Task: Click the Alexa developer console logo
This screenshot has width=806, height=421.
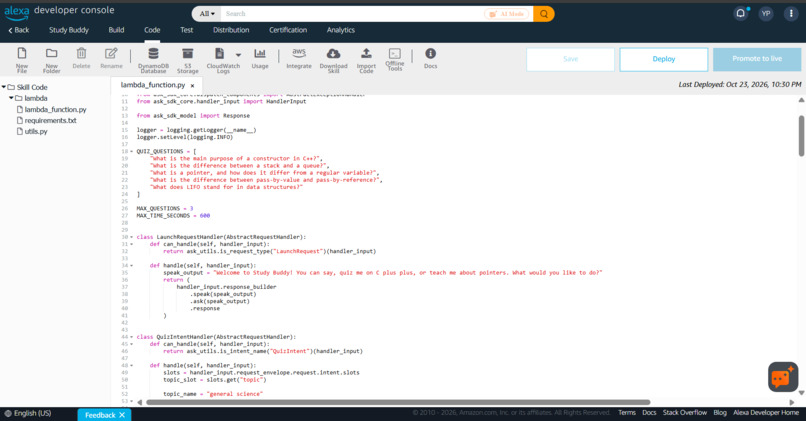Action: pyautogui.click(x=59, y=11)
